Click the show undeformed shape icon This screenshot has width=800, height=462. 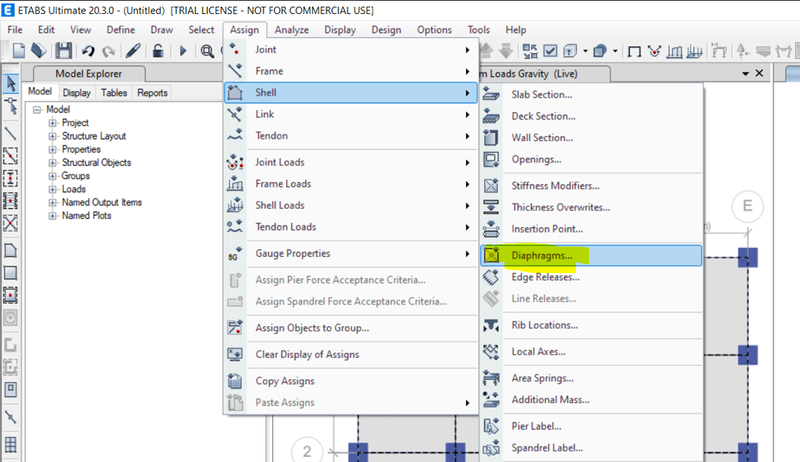pos(634,51)
